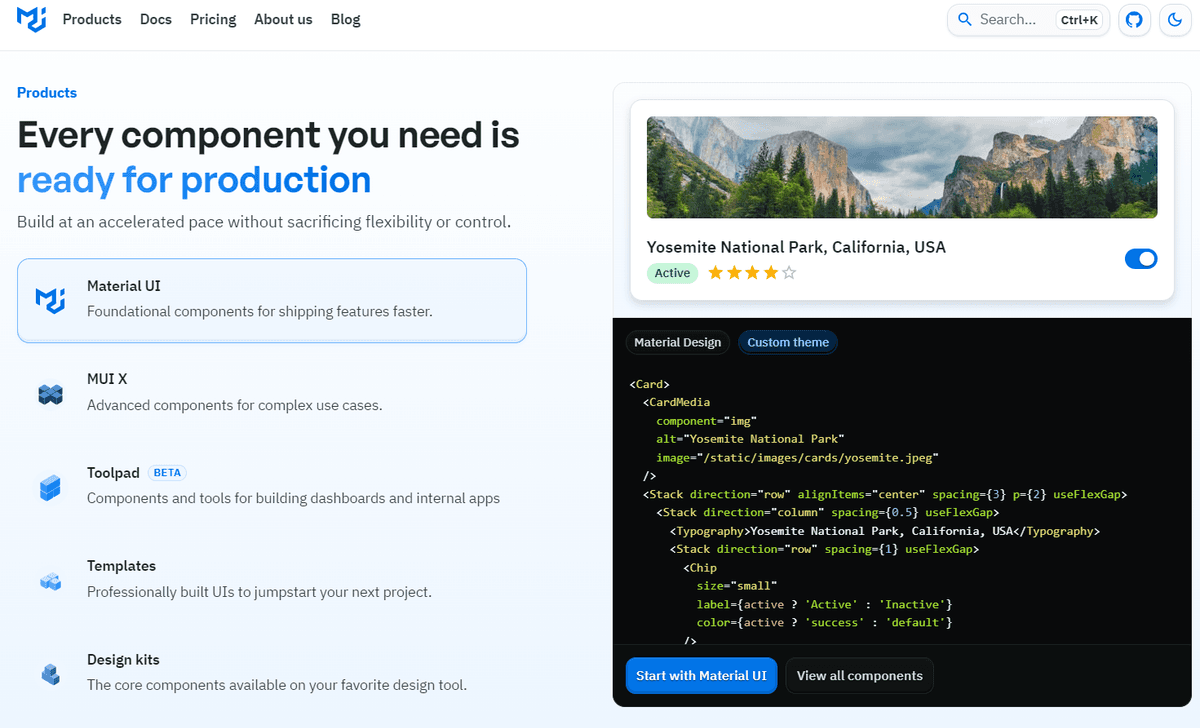The width and height of the screenshot is (1200, 728).
Task: Click 'Professionally built UIs' description
Action: pos(259,591)
